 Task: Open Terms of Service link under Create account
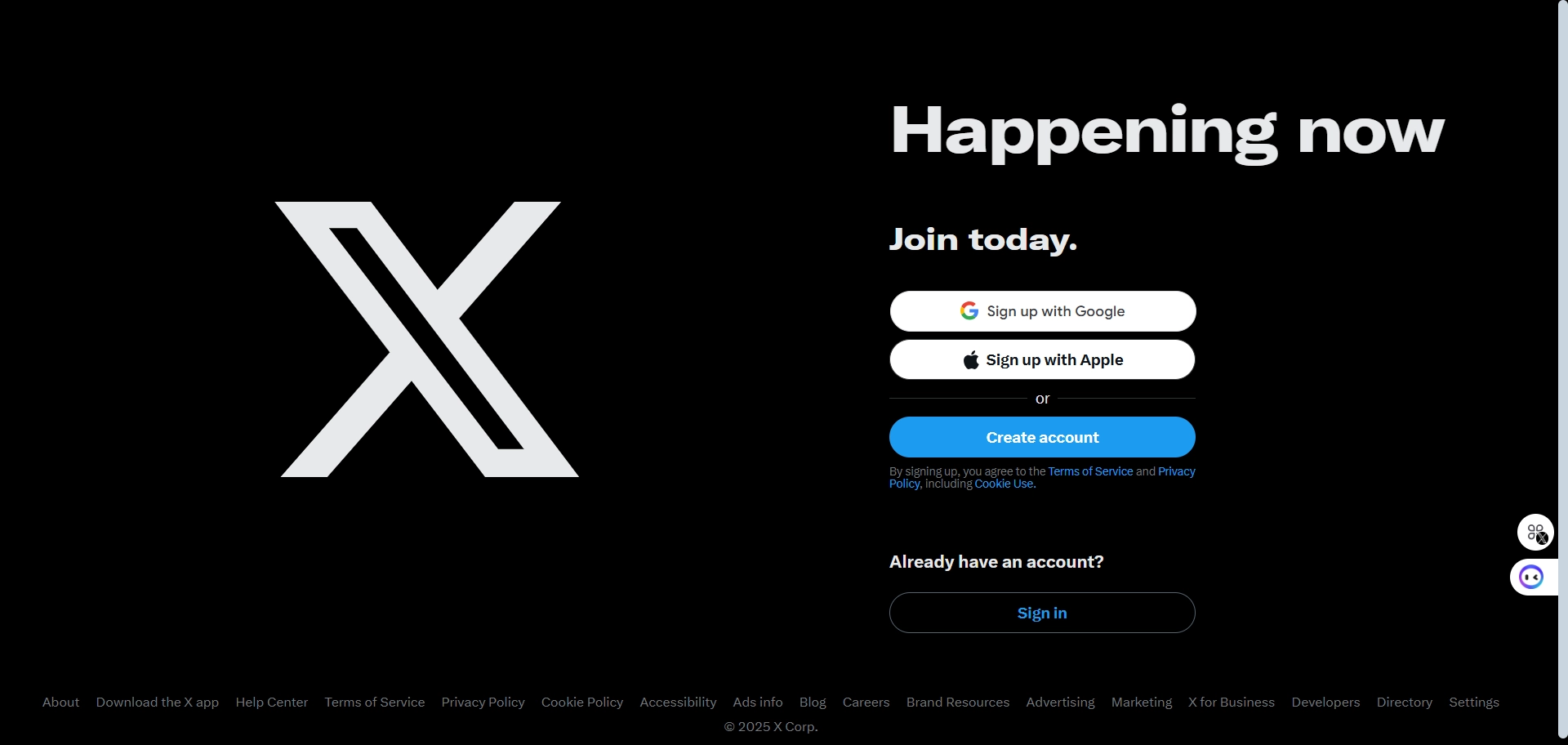tap(1090, 471)
